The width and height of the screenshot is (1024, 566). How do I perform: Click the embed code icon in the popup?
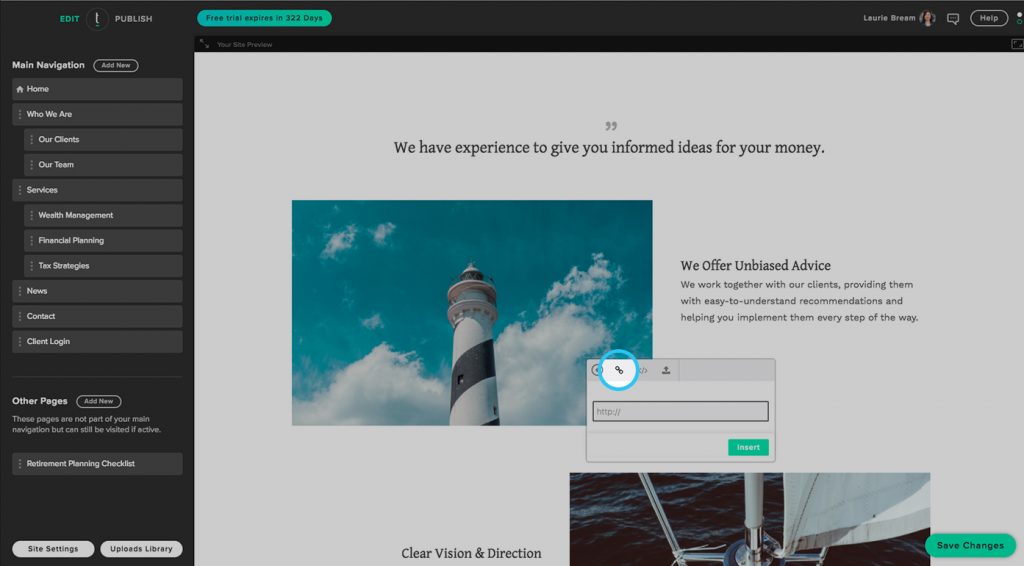(643, 370)
